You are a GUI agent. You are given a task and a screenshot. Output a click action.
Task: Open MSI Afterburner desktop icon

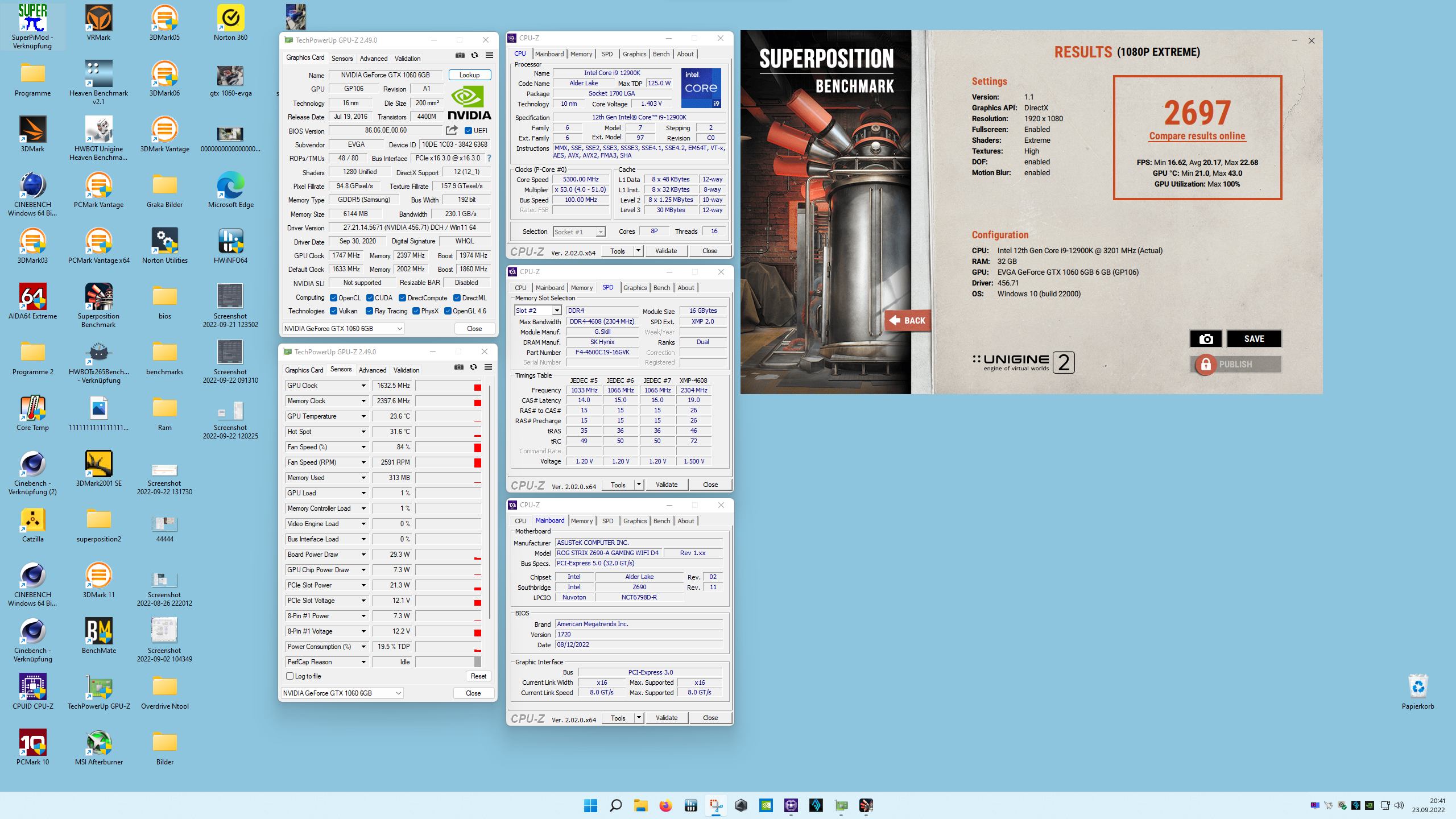click(x=98, y=747)
